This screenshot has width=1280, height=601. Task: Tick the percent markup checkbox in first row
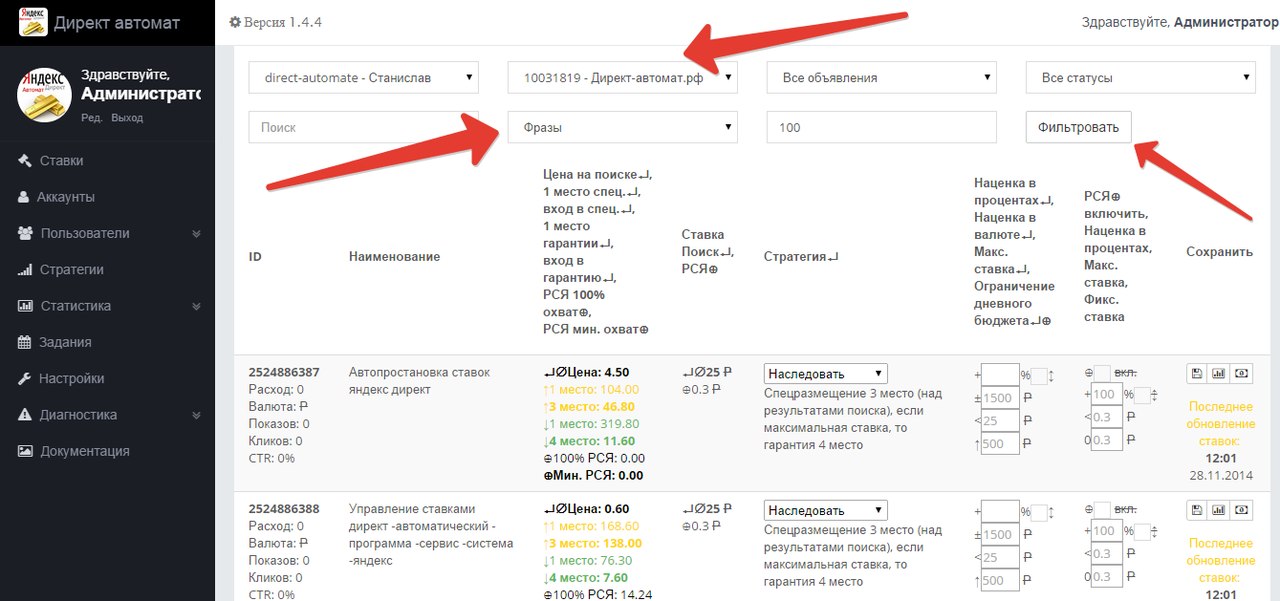tap(1040, 376)
